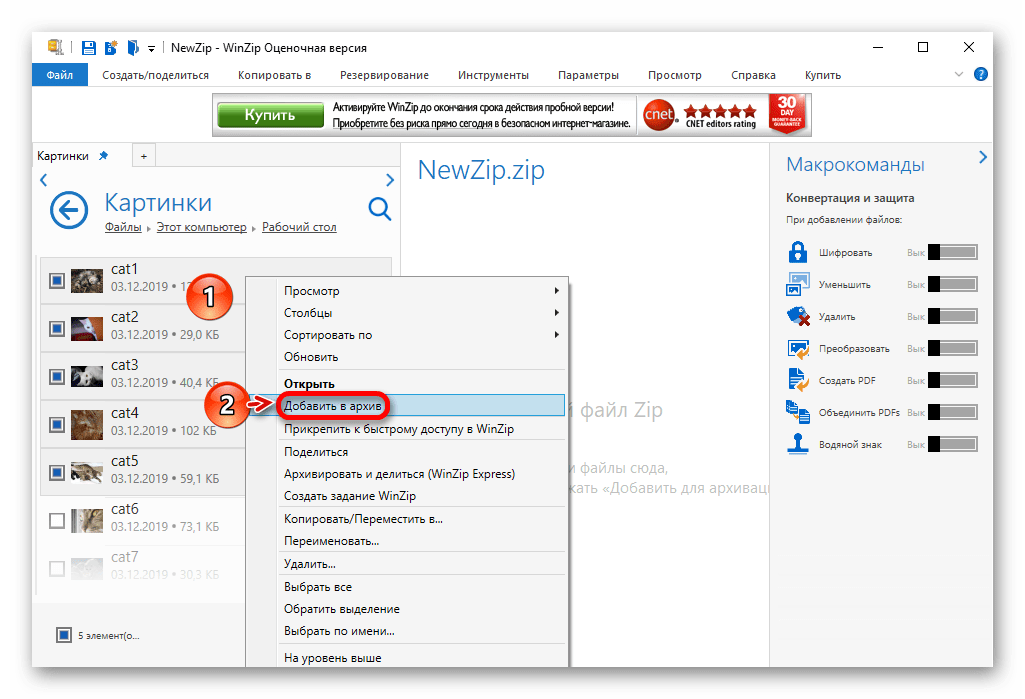Choose Архивировать и делиться (WinZip Express)

coord(421,474)
